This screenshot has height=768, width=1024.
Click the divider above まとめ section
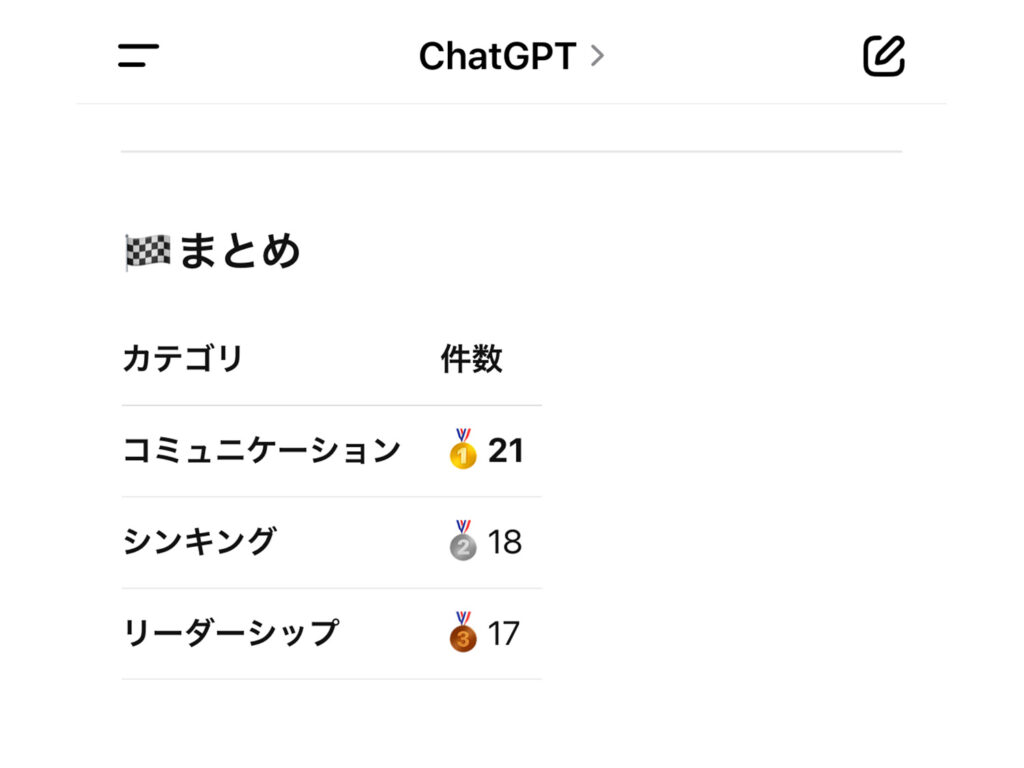coord(511,152)
